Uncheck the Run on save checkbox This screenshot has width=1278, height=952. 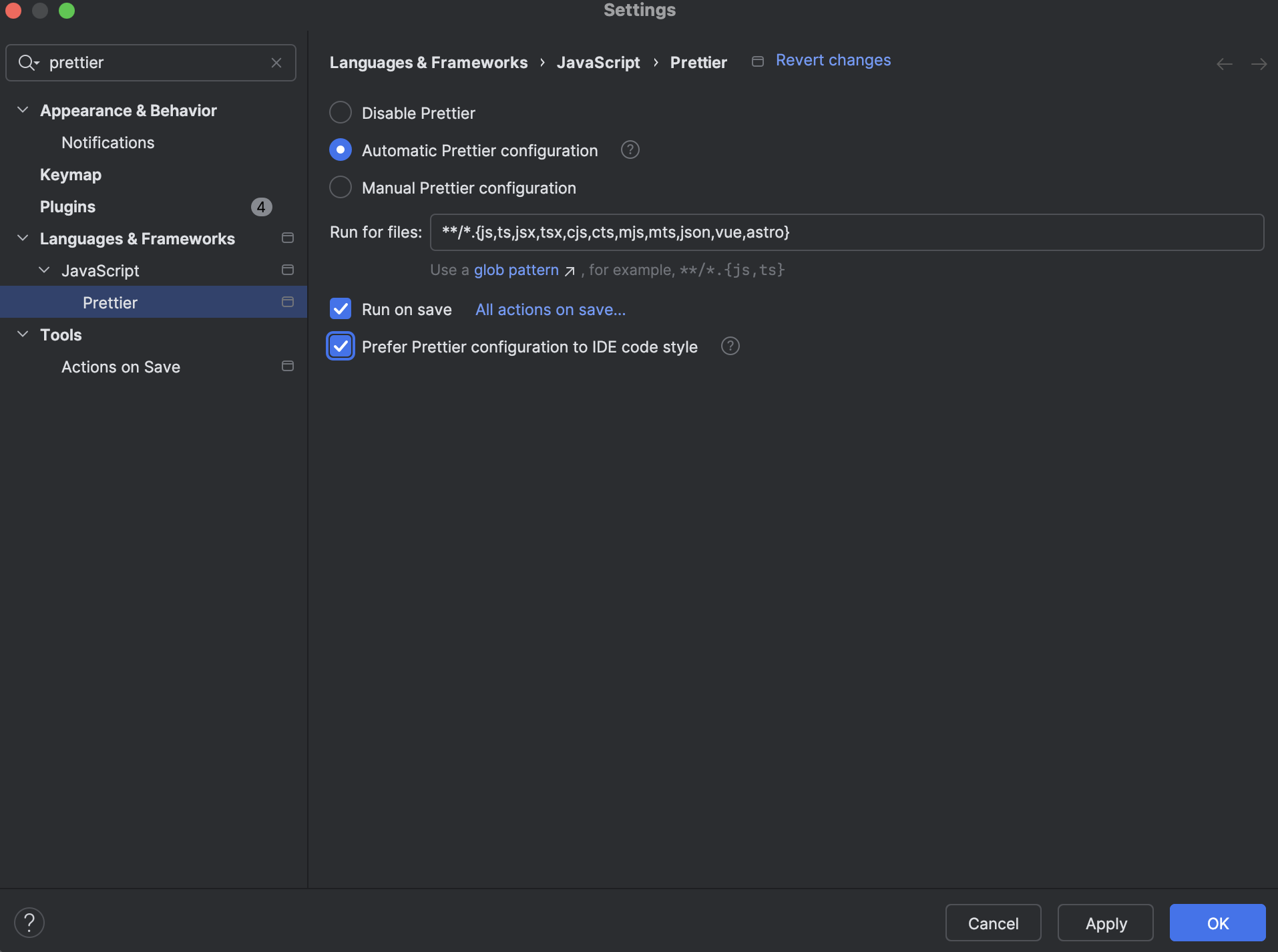pos(341,309)
